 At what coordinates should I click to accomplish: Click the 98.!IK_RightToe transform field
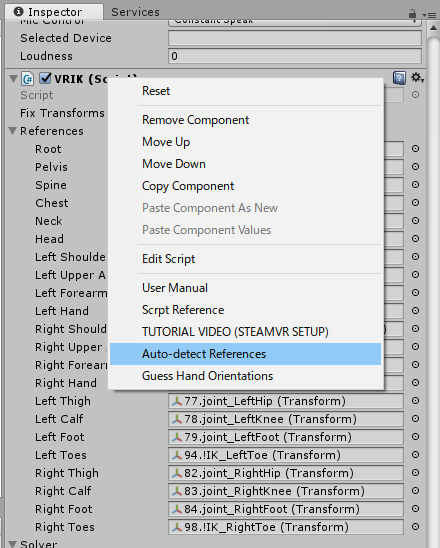coord(286,527)
